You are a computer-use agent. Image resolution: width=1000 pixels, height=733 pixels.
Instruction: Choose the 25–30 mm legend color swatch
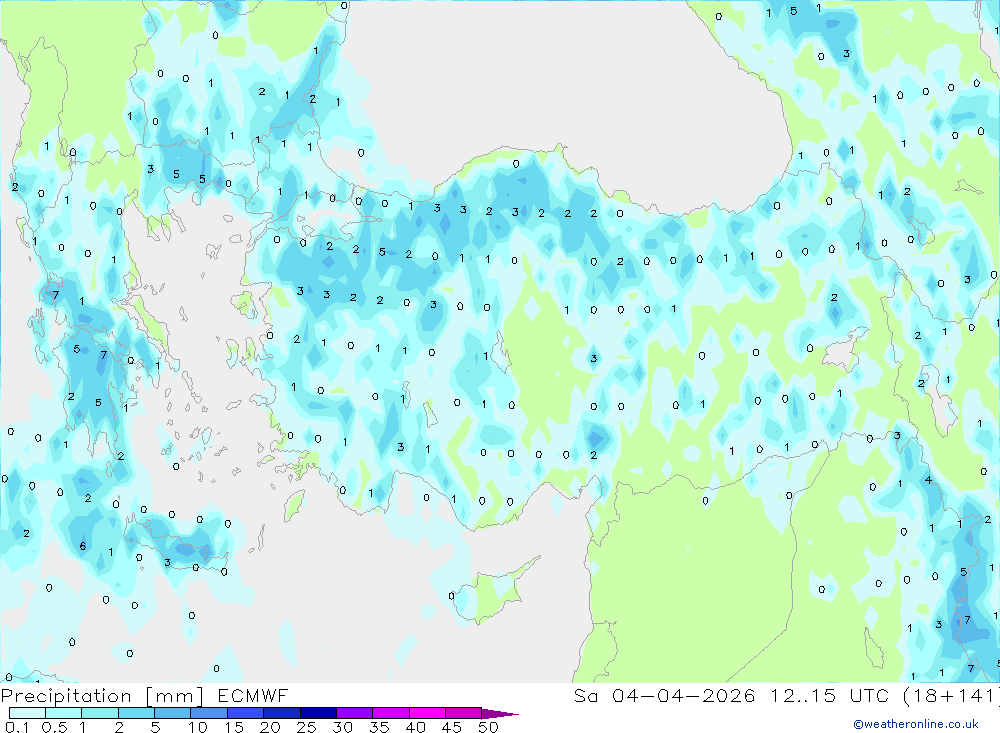(x=318, y=713)
